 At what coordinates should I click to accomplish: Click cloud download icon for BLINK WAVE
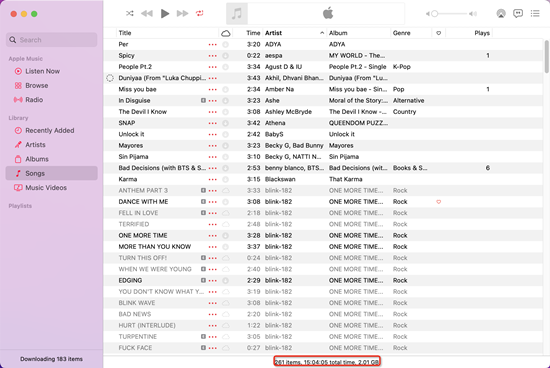[x=226, y=303]
